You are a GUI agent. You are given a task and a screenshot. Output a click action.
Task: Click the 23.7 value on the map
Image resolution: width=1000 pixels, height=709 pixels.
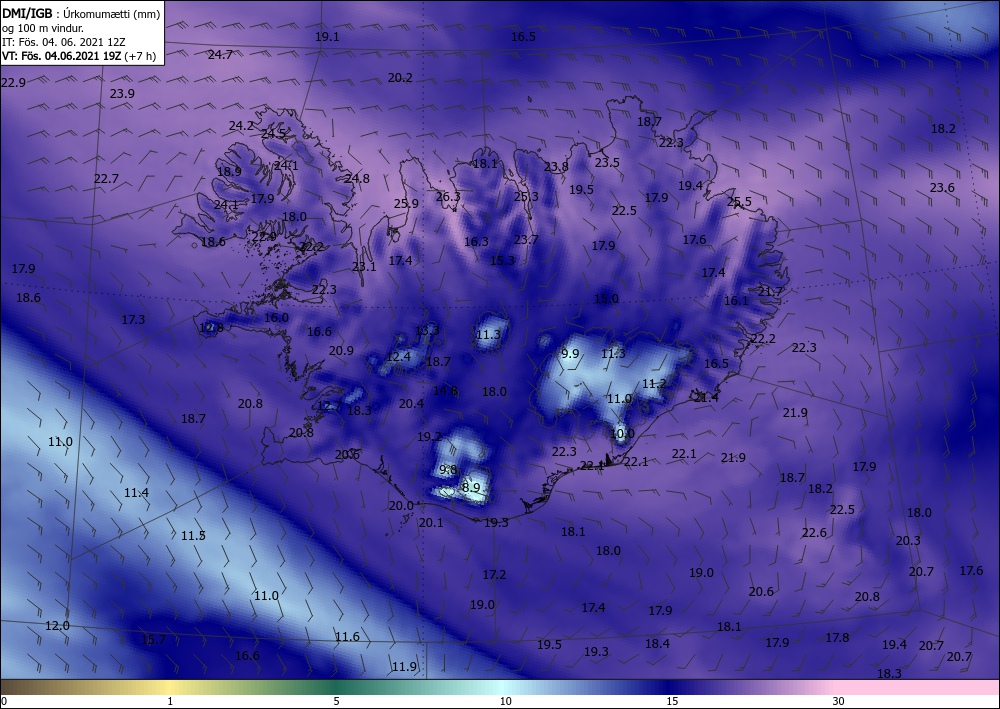coord(526,240)
